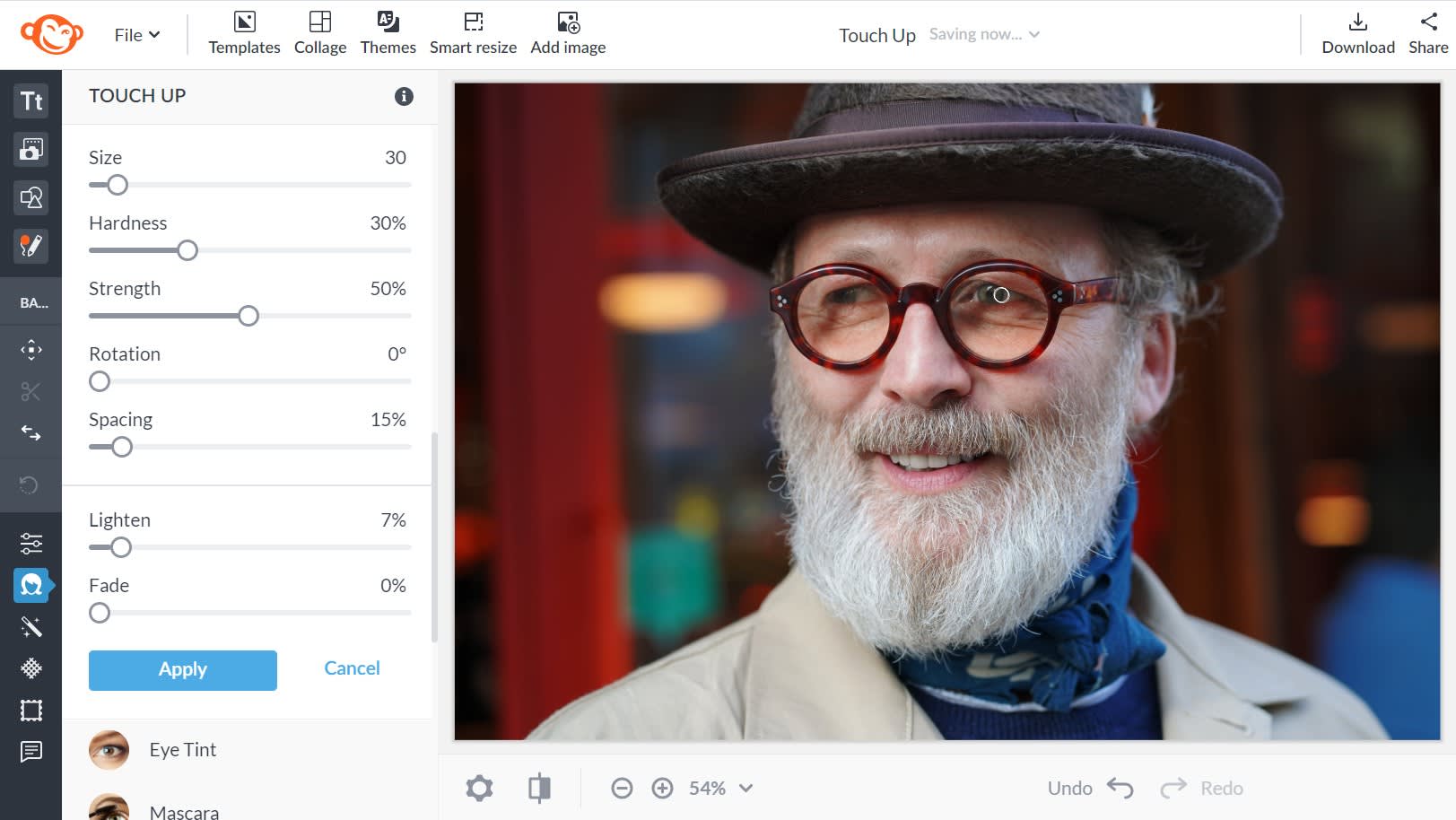Viewport: 1456px width, 820px height.
Task: Cancel the touch up edit
Action: [352, 668]
